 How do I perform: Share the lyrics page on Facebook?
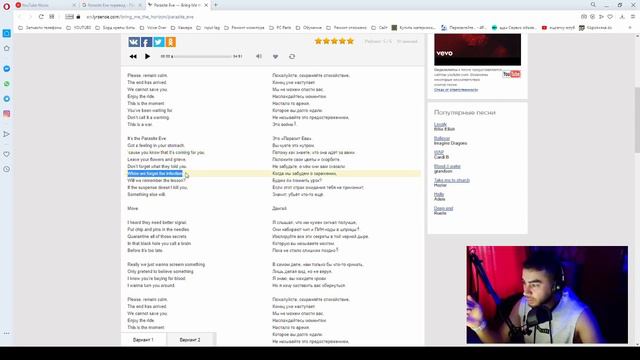click(146, 42)
